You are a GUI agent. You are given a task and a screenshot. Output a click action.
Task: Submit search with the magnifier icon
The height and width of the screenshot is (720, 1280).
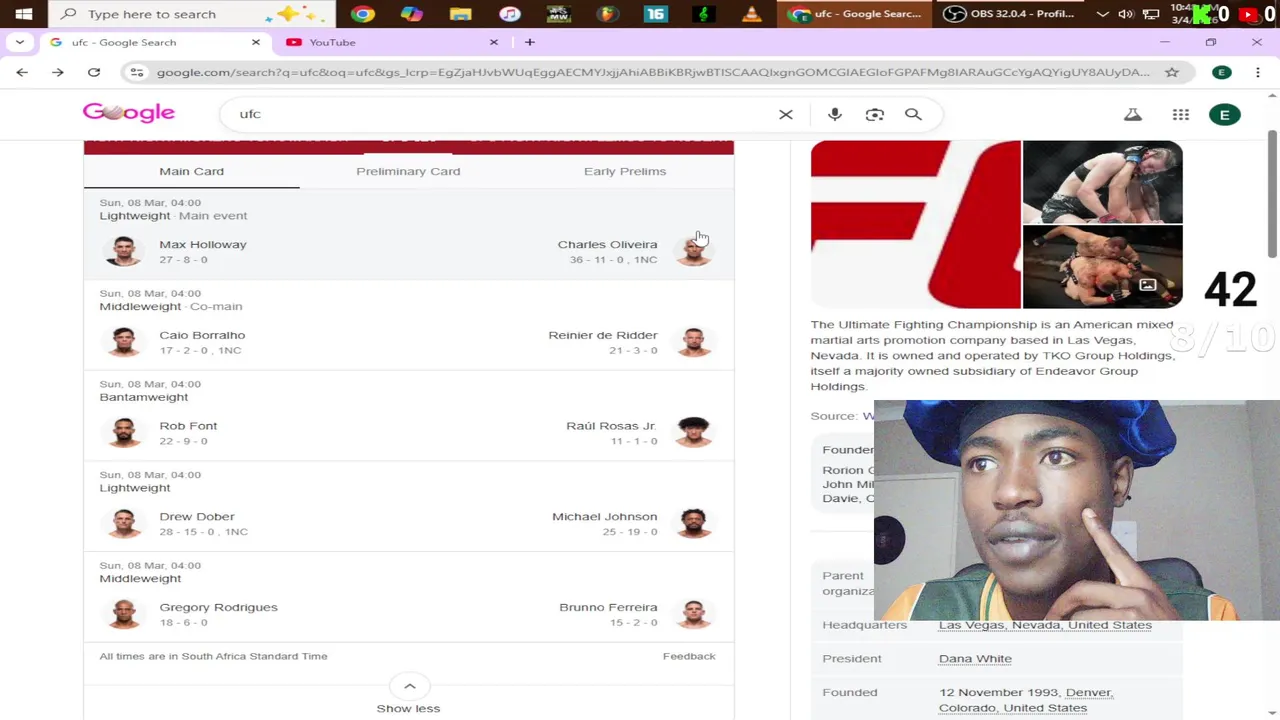tap(913, 114)
